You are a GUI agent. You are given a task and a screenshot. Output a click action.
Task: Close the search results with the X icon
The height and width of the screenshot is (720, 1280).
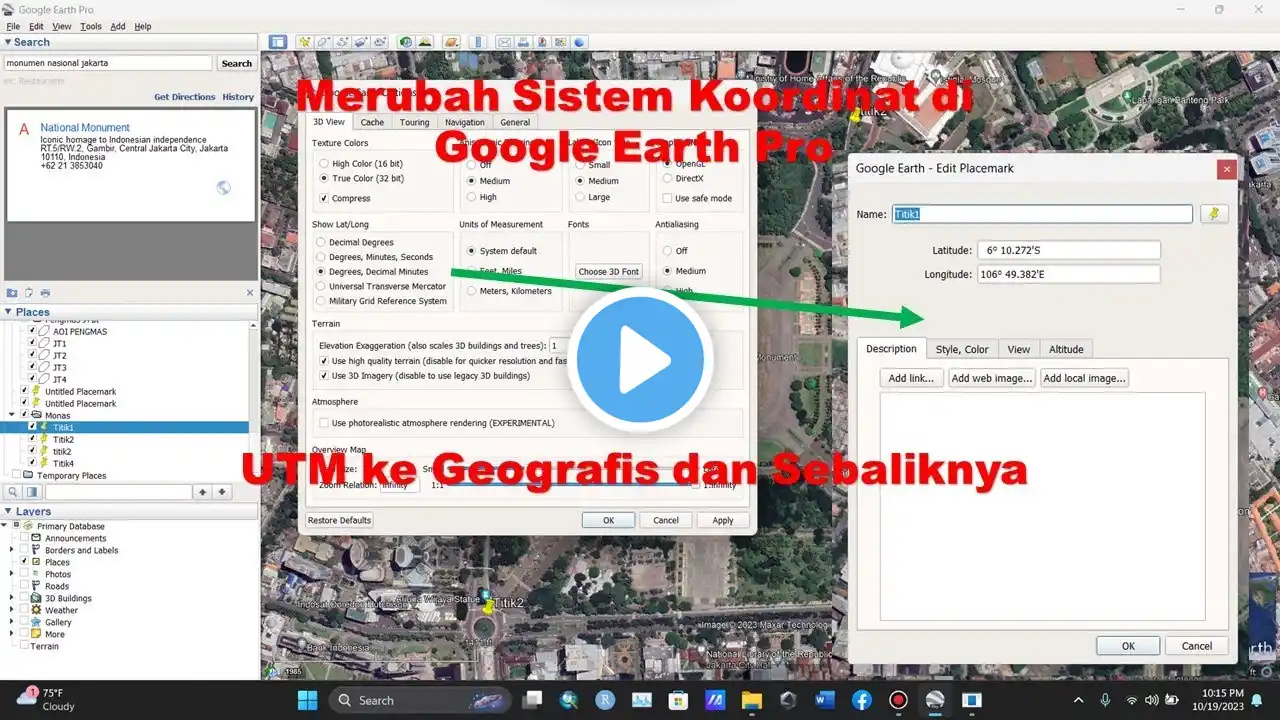tap(250, 293)
